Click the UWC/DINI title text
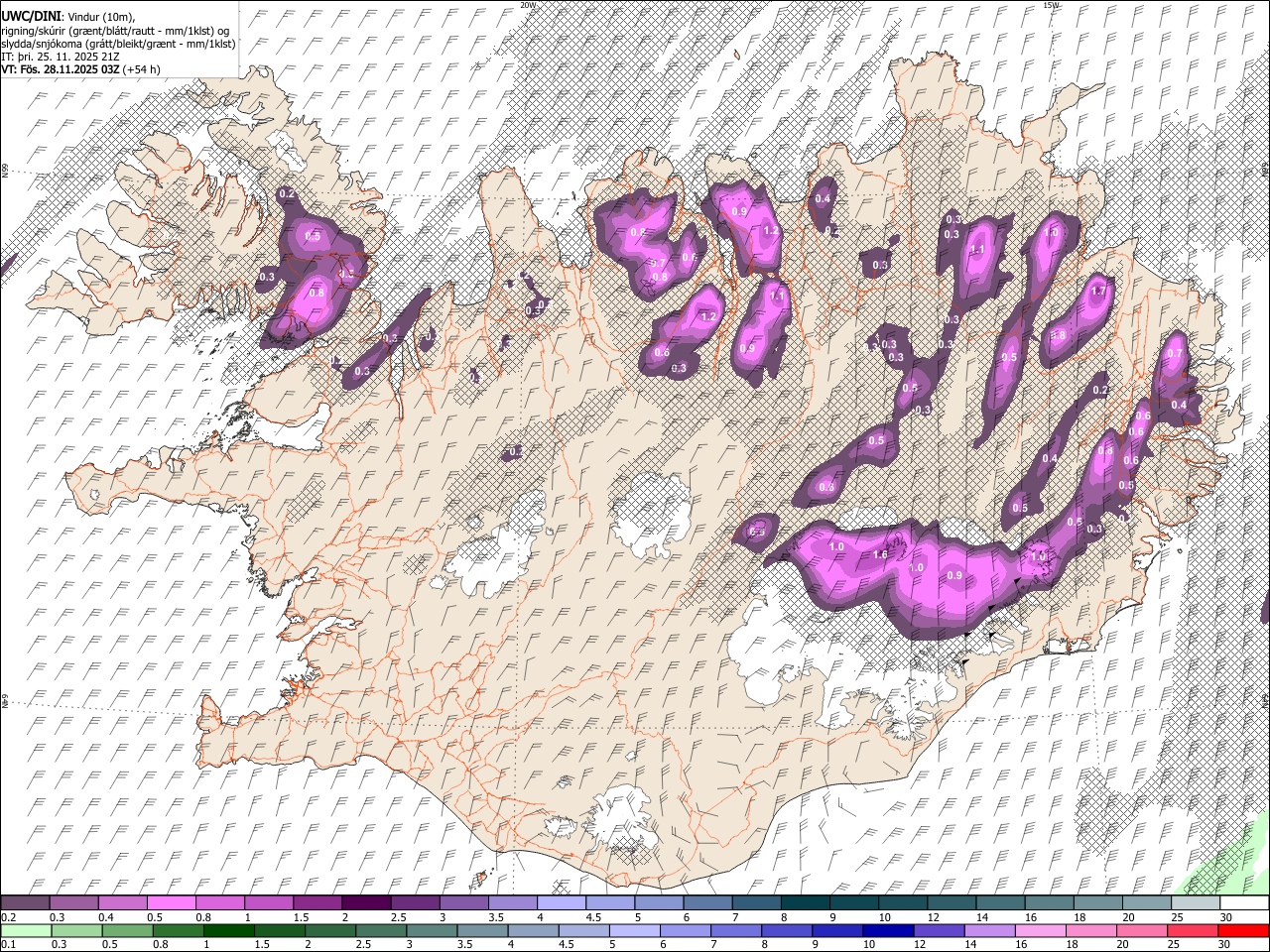Viewport: 1270px width, 952px height. pyautogui.click(x=31, y=17)
